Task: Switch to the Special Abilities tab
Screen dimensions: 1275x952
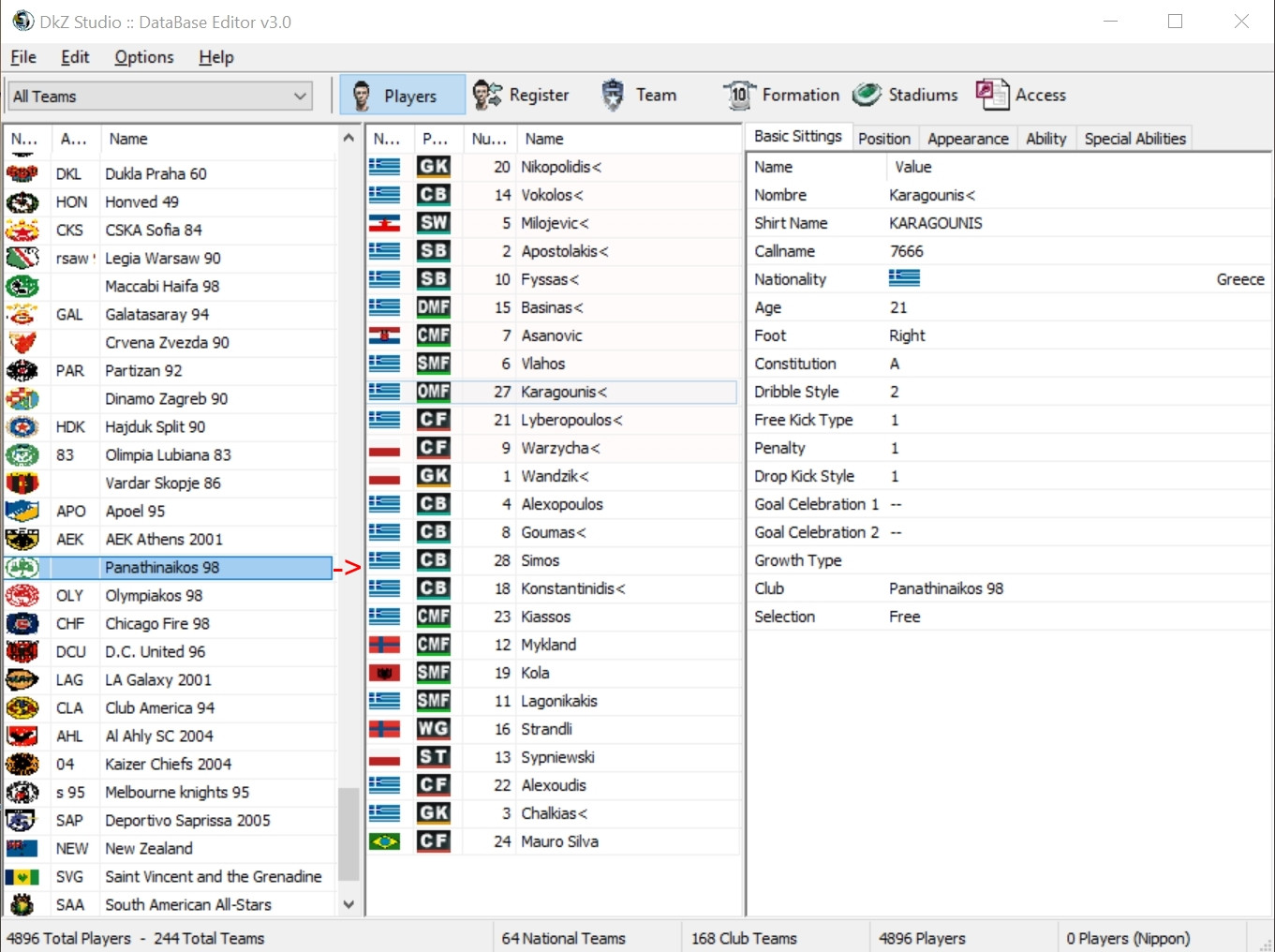Action: click(x=1135, y=139)
